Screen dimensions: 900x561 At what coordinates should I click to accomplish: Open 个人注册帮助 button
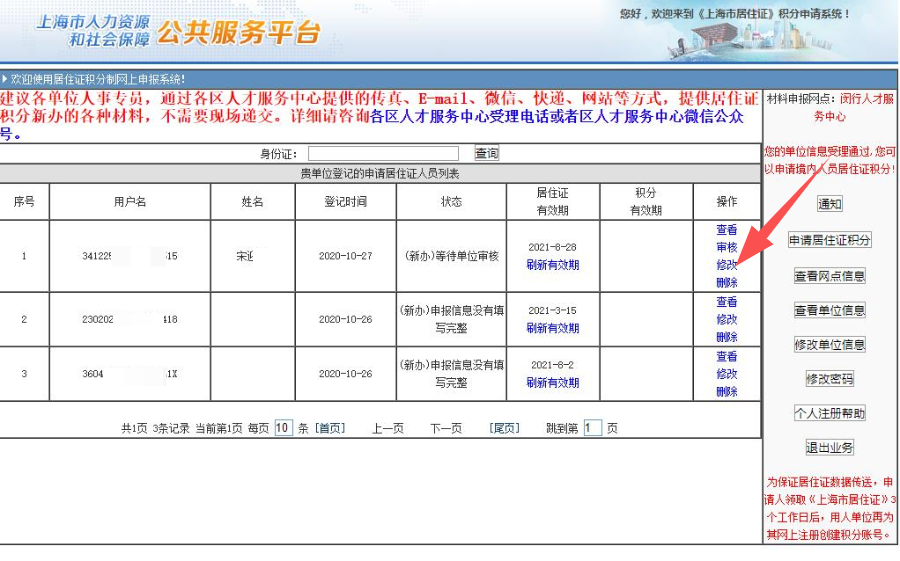coord(830,413)
